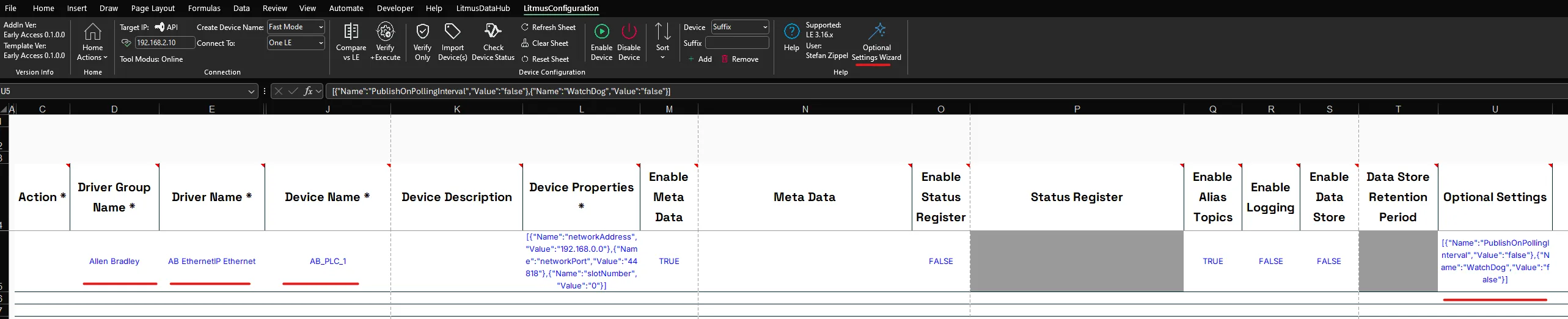The image size is (1568, 319).
Task: Click select-all corner triangle
Action: [4, 109]
